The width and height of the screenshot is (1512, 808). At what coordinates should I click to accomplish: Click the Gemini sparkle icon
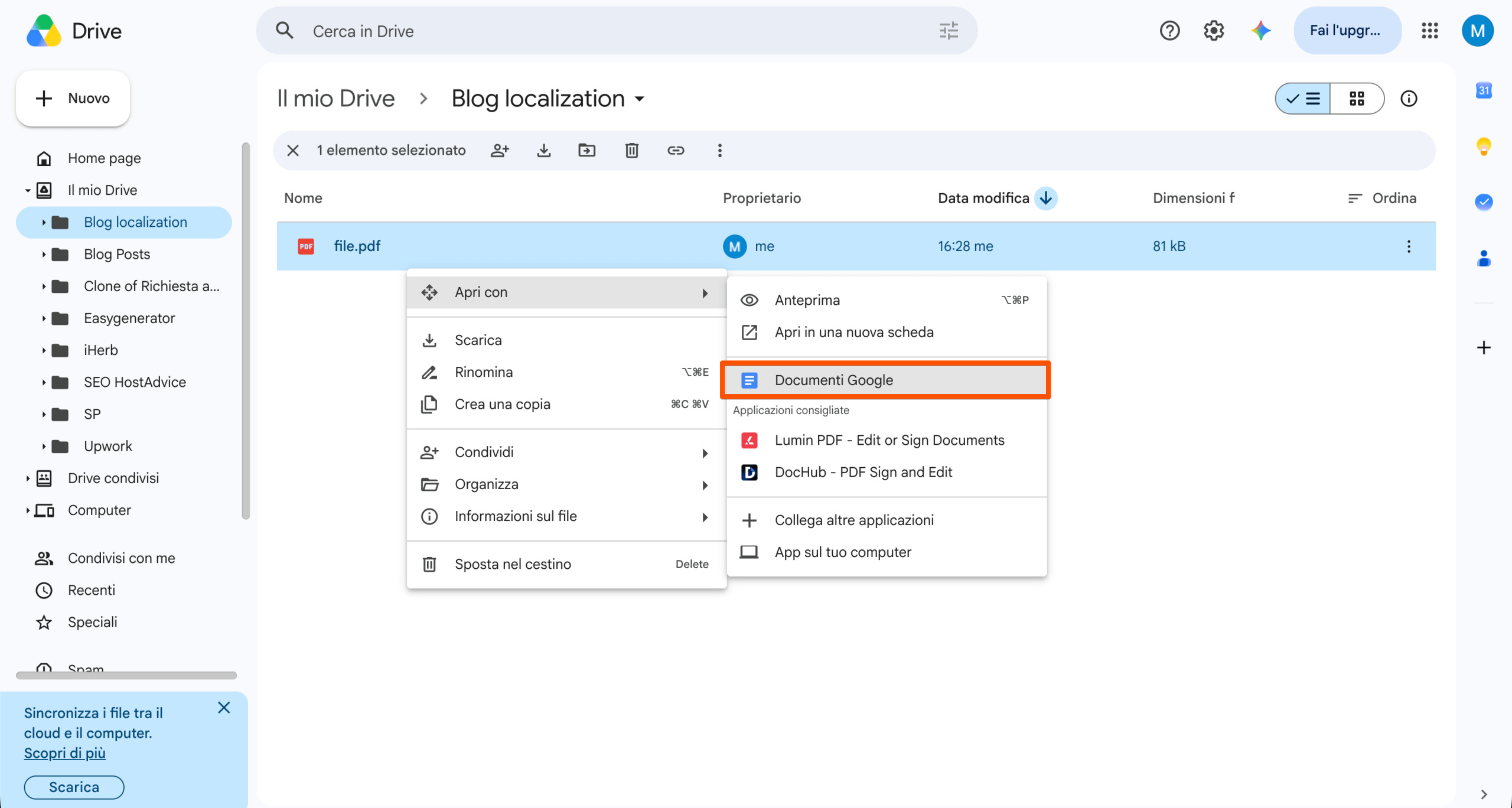(1260, 31)
